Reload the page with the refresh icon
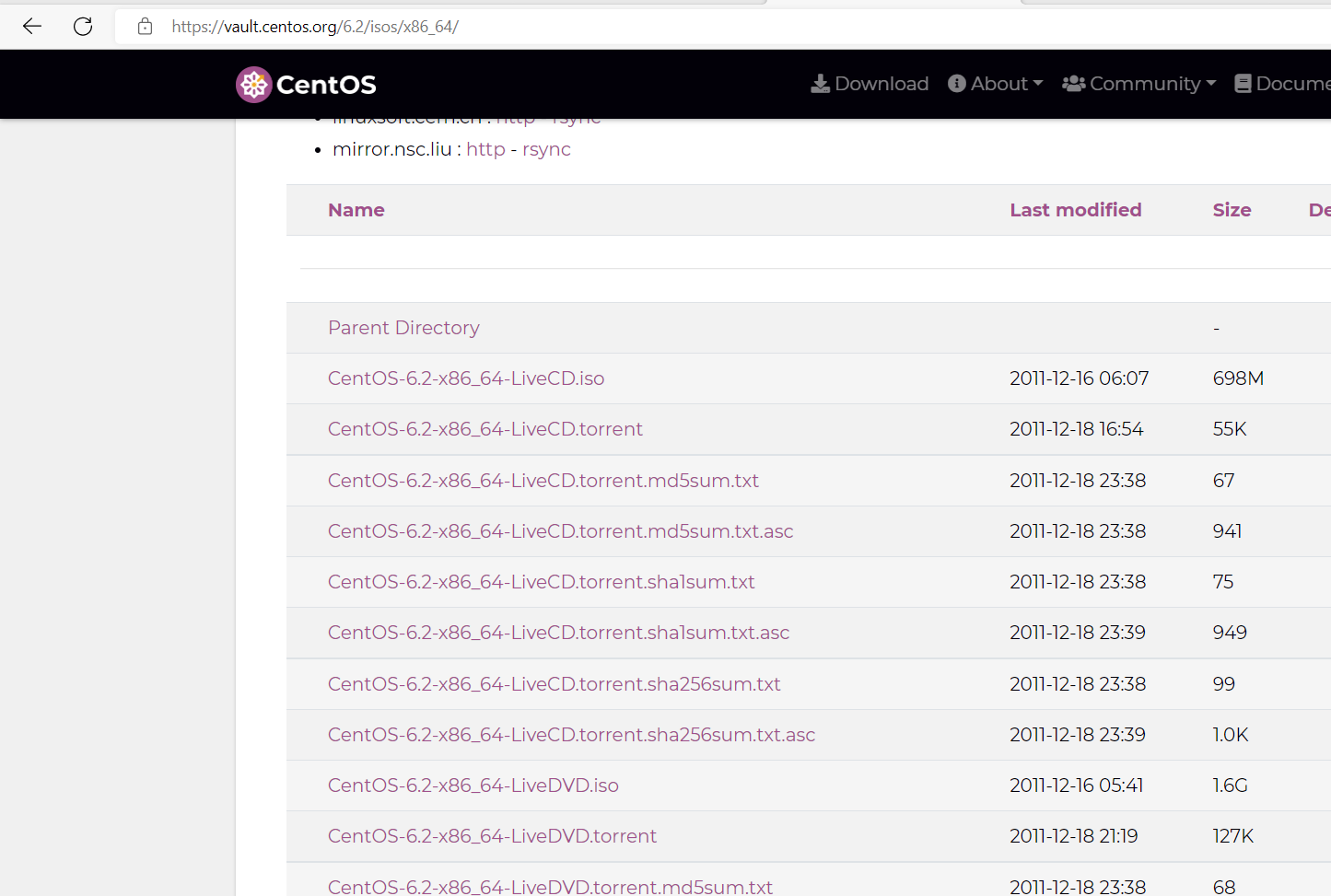Screen dimensions: 1331x896 pos(83,26)
